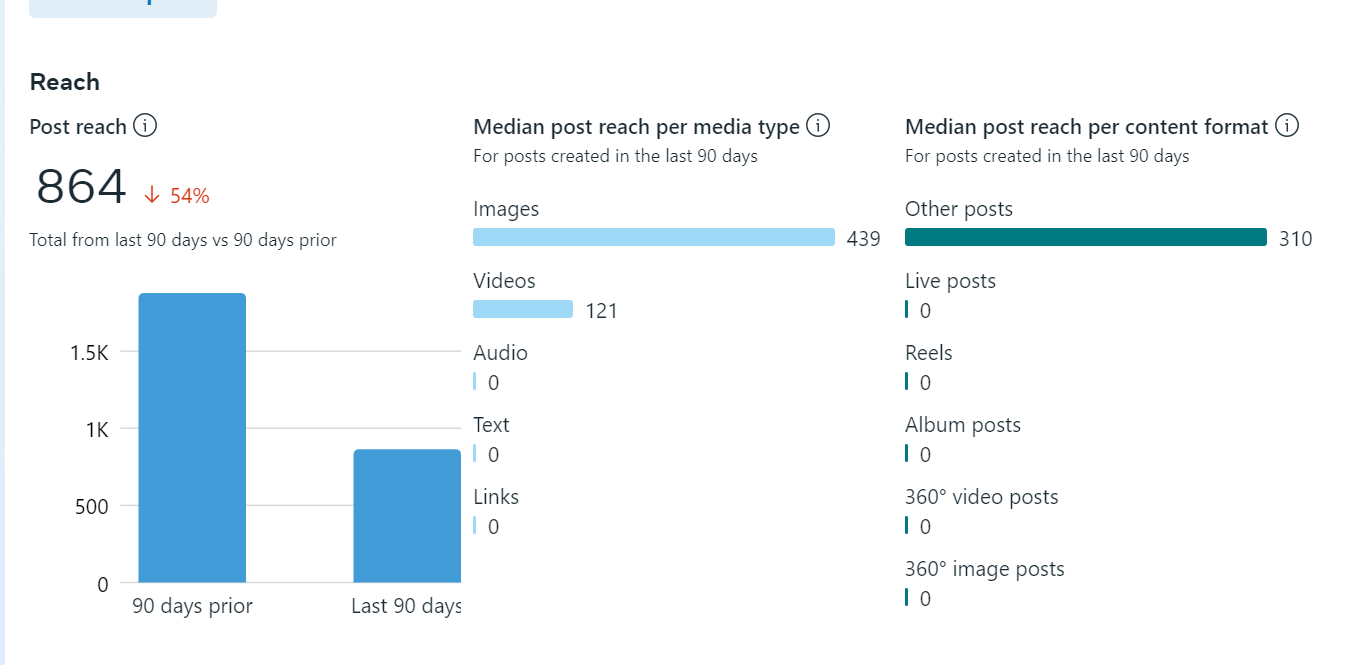Image resolution: width=1346 pixels, height=665 pixels.
Task: Click the Videos reach bar
Action: pyautogui.click(x=523, y=309)
